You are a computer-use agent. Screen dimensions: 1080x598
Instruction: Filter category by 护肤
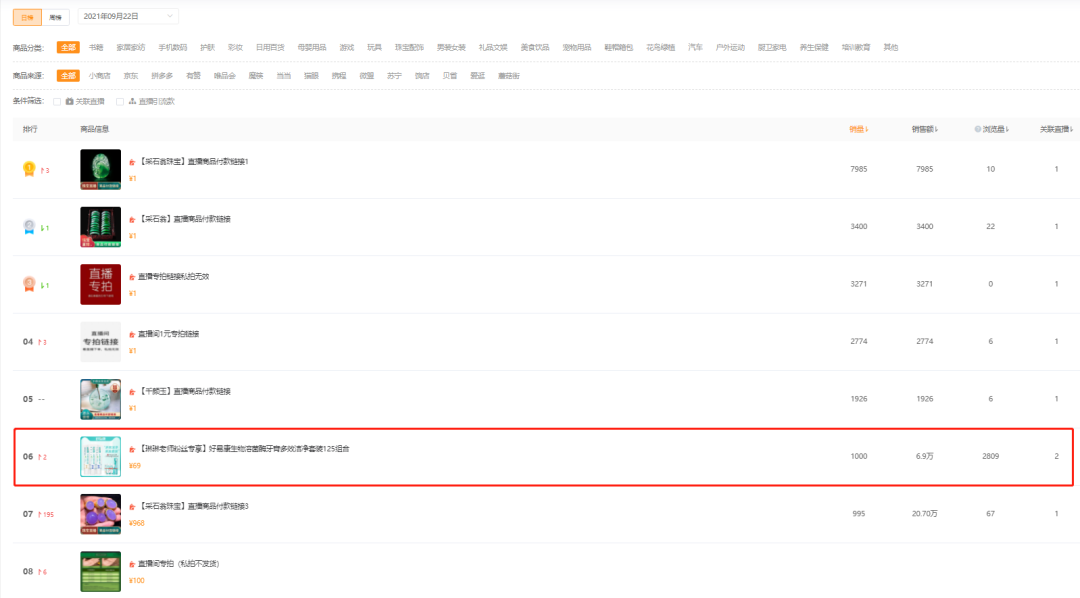click(207, 48)
